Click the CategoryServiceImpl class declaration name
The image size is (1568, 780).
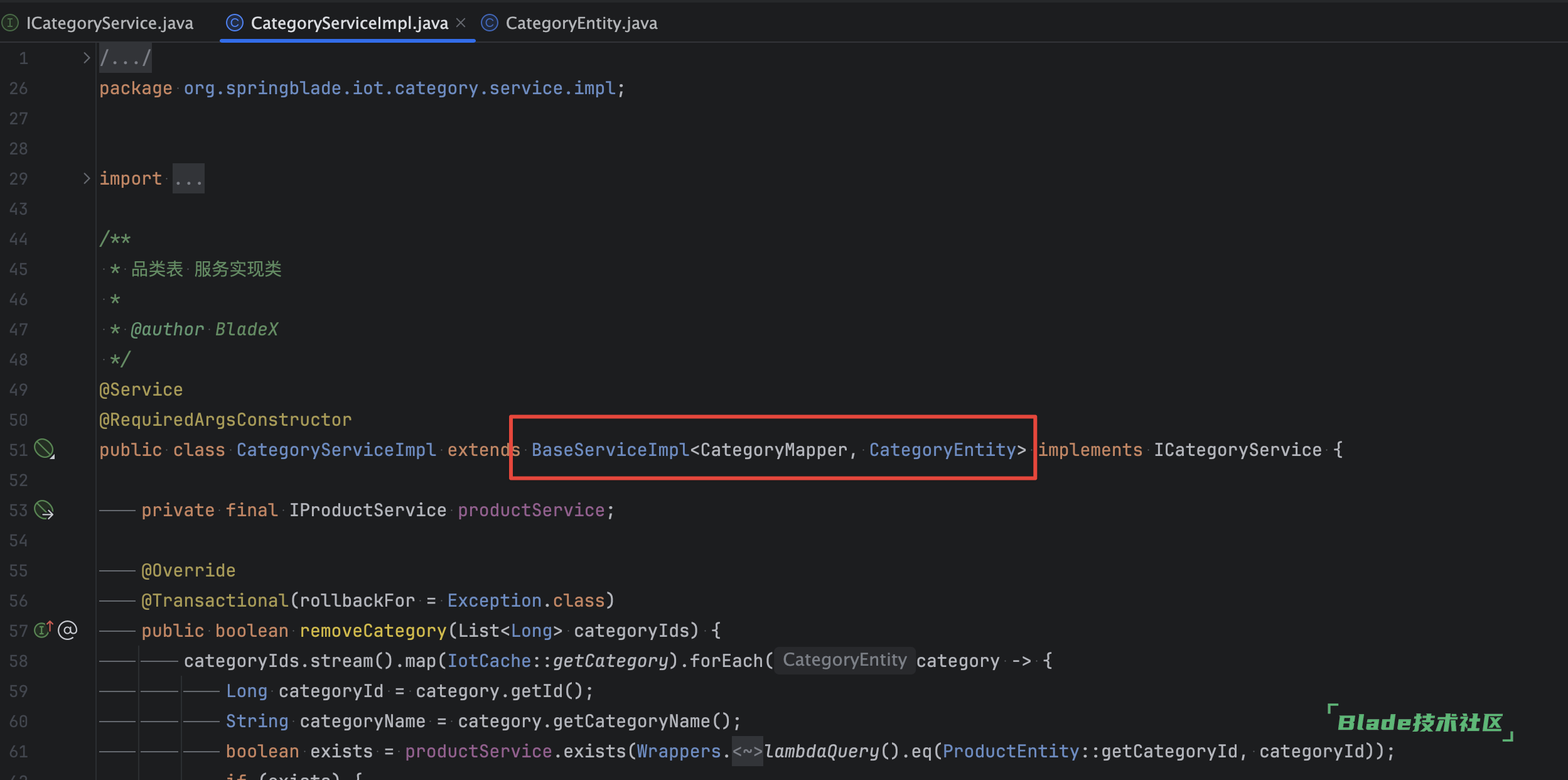[x=336, y=450]
